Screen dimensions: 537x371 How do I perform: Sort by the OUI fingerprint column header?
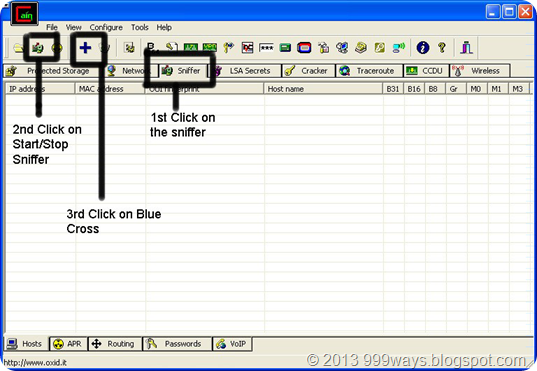coord(204,89)
